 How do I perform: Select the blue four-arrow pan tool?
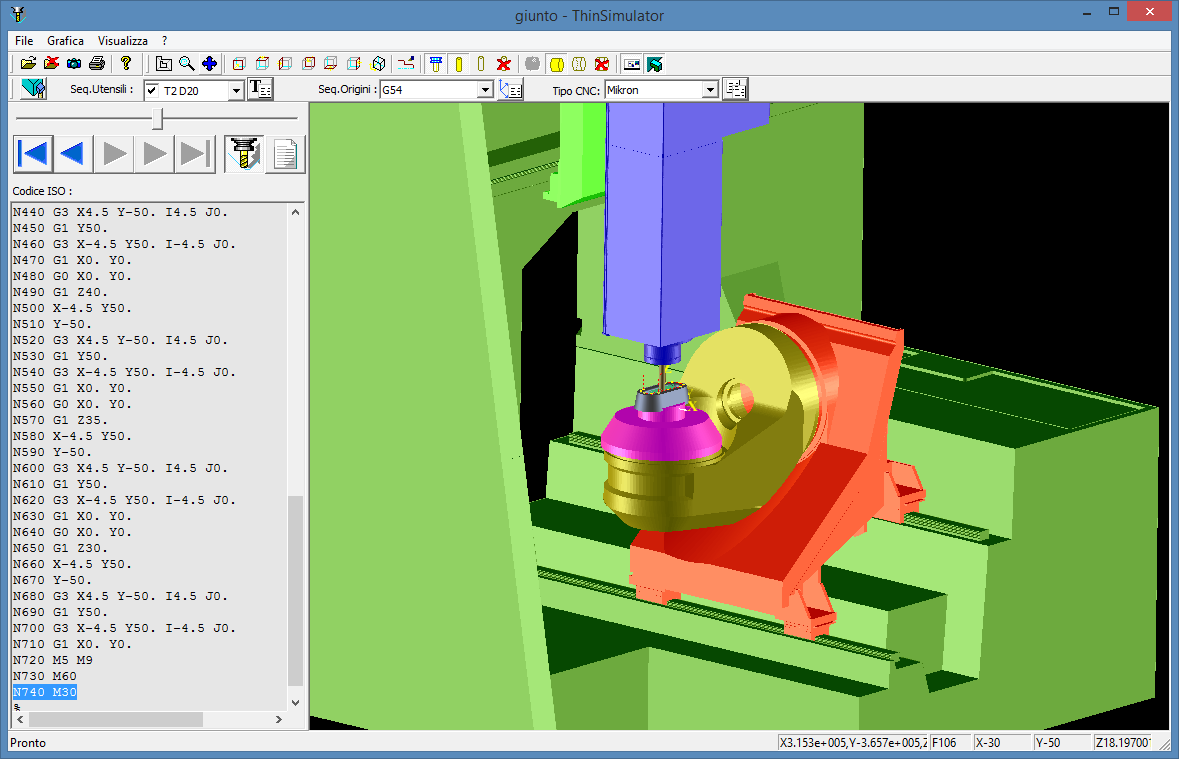click(x=210, y=64)
